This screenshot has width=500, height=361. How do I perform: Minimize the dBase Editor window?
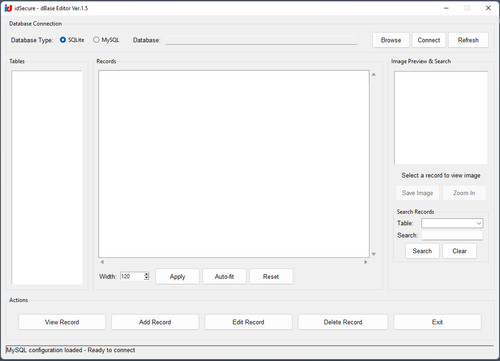pyautogui.click(x=446, y=8)
